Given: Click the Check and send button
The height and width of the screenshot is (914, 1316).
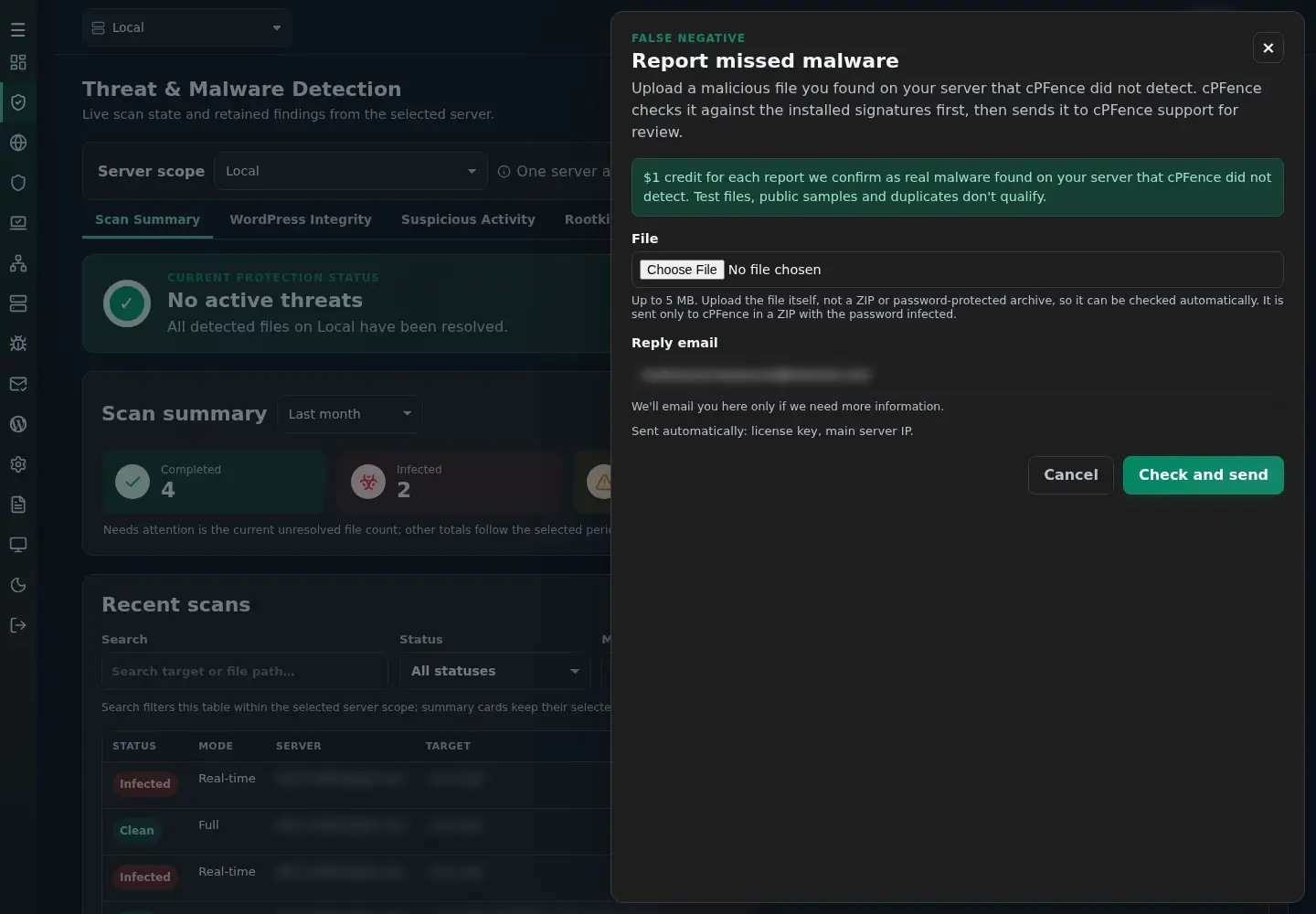Looking at the screenshot, I should point(1204,475).
